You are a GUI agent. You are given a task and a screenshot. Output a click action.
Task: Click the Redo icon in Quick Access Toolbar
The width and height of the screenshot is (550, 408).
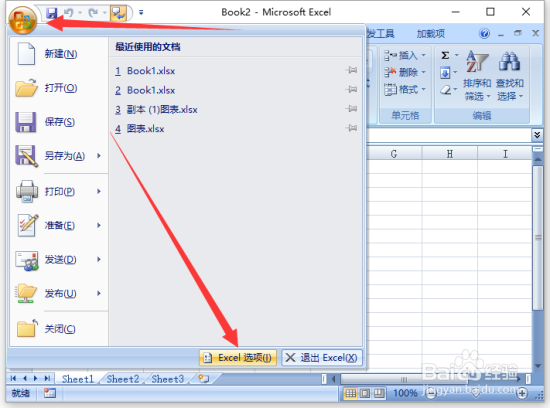tap(93, 13)
